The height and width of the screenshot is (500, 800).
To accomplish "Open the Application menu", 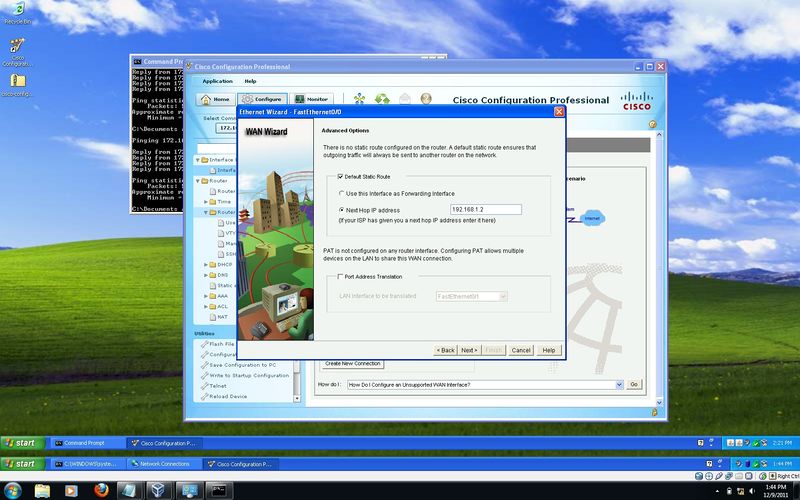I will (217, 81).
